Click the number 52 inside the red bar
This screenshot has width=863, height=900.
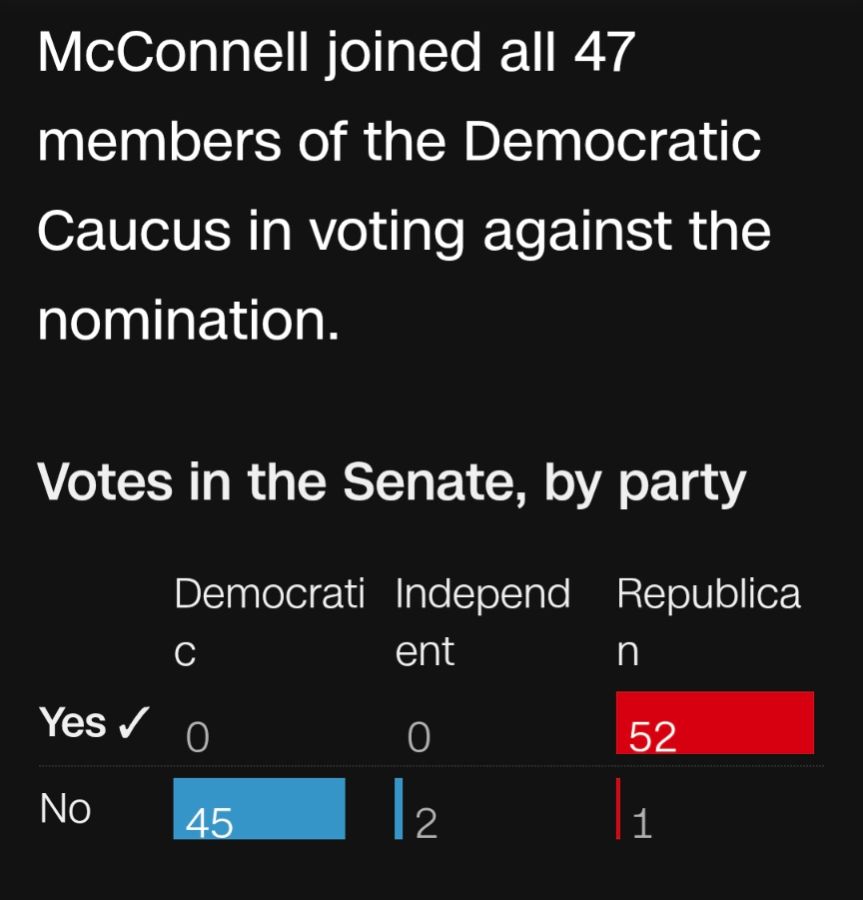pyautogui.click(x=652, y=736)
